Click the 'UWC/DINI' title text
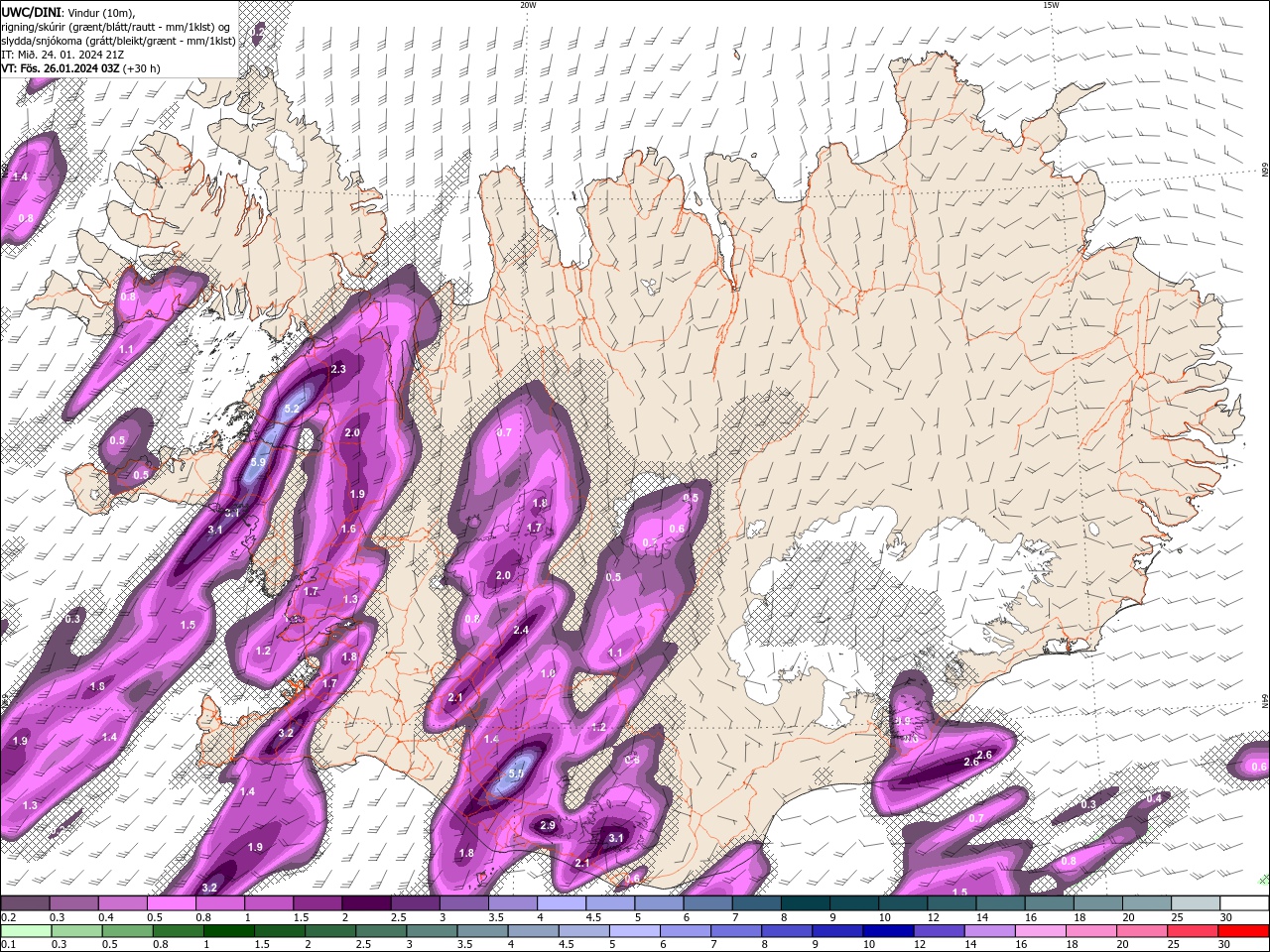Image resolution: width=1270 pixels, height=952 pixels. (30, 11)
